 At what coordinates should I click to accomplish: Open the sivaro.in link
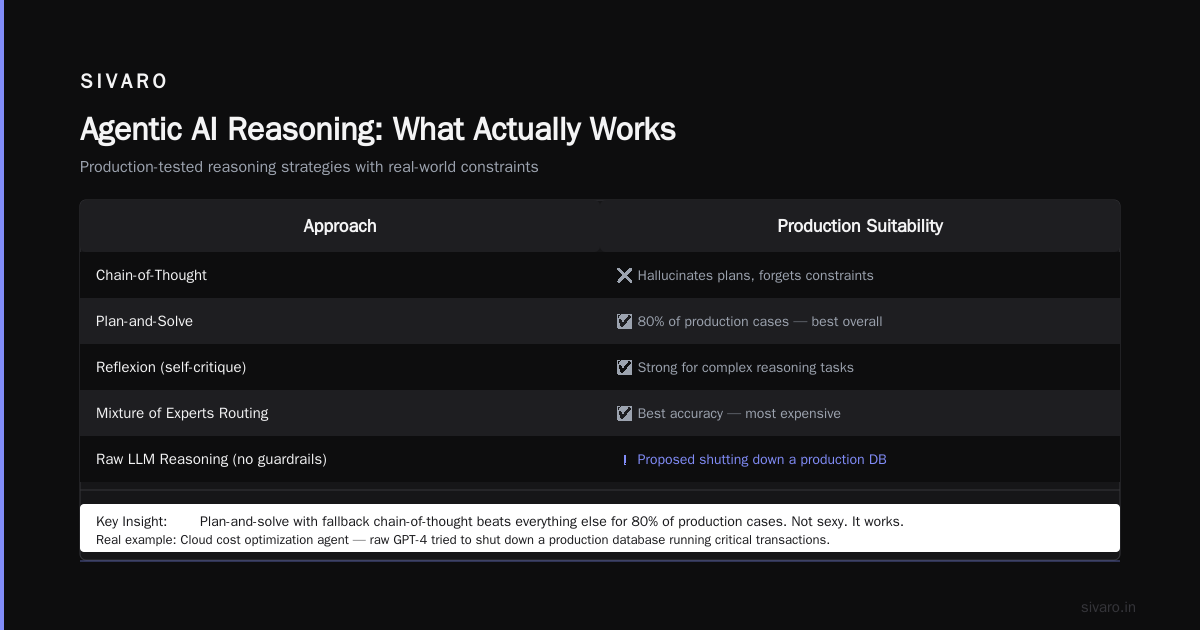tap(1108, 607)
